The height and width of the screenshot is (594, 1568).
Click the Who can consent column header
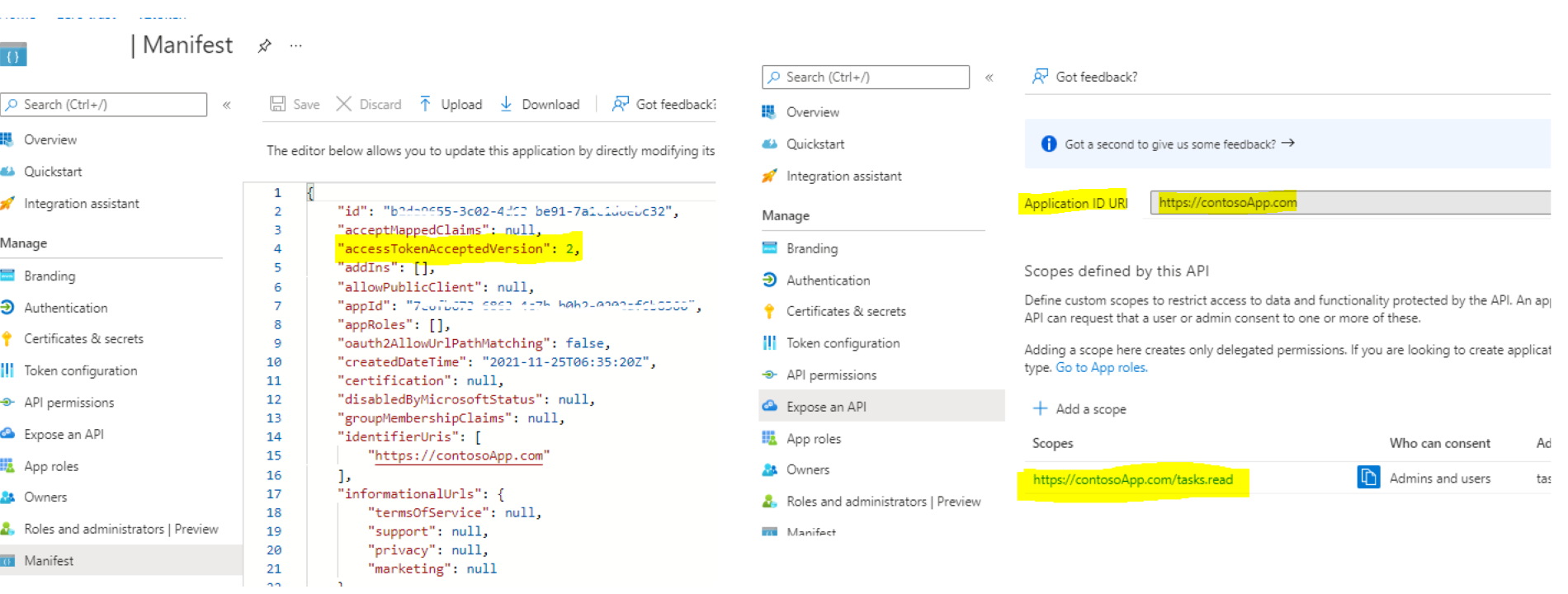click(1440, 444)
